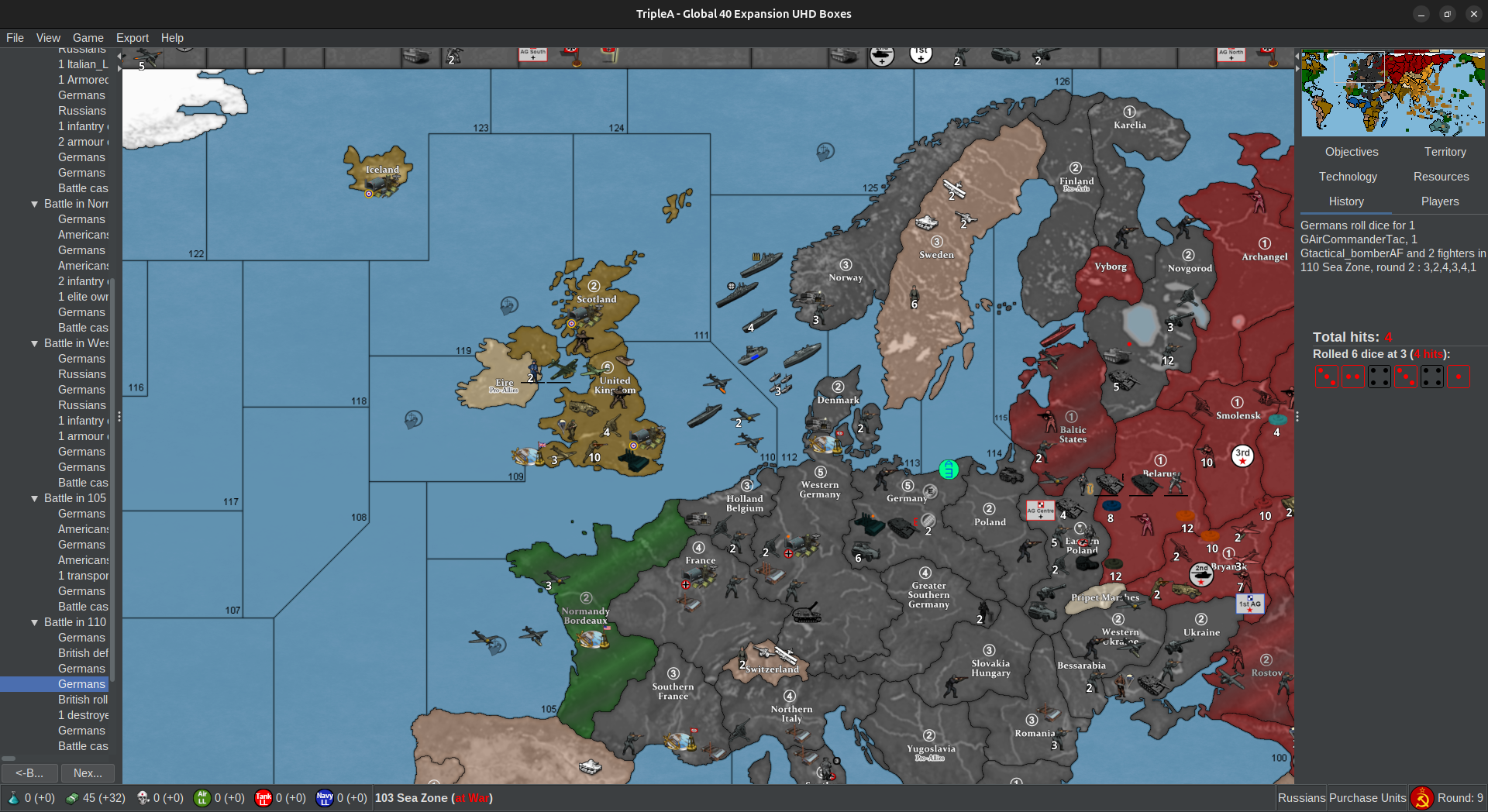
Task: Click the naval base icon at Normandy Bordeaux
Action: click(x=592, y=640)
